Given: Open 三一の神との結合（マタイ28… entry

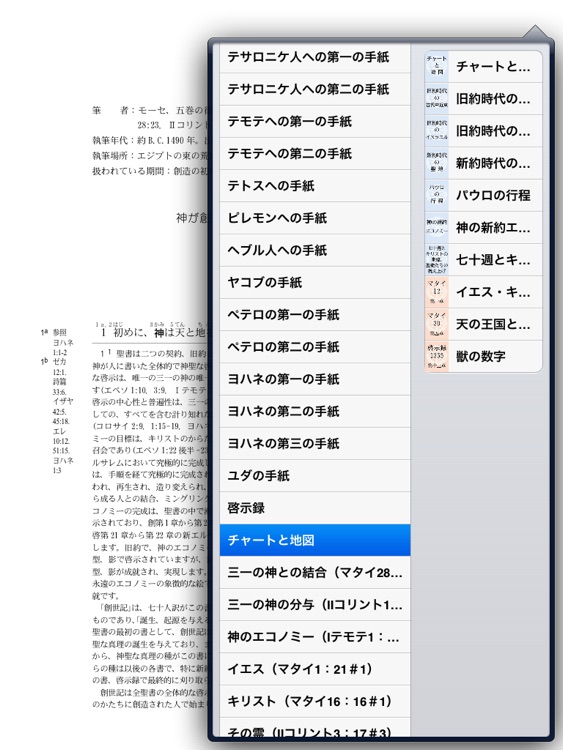Looking at the screenshot, I should pyautogui.click(x=315, y=573).
